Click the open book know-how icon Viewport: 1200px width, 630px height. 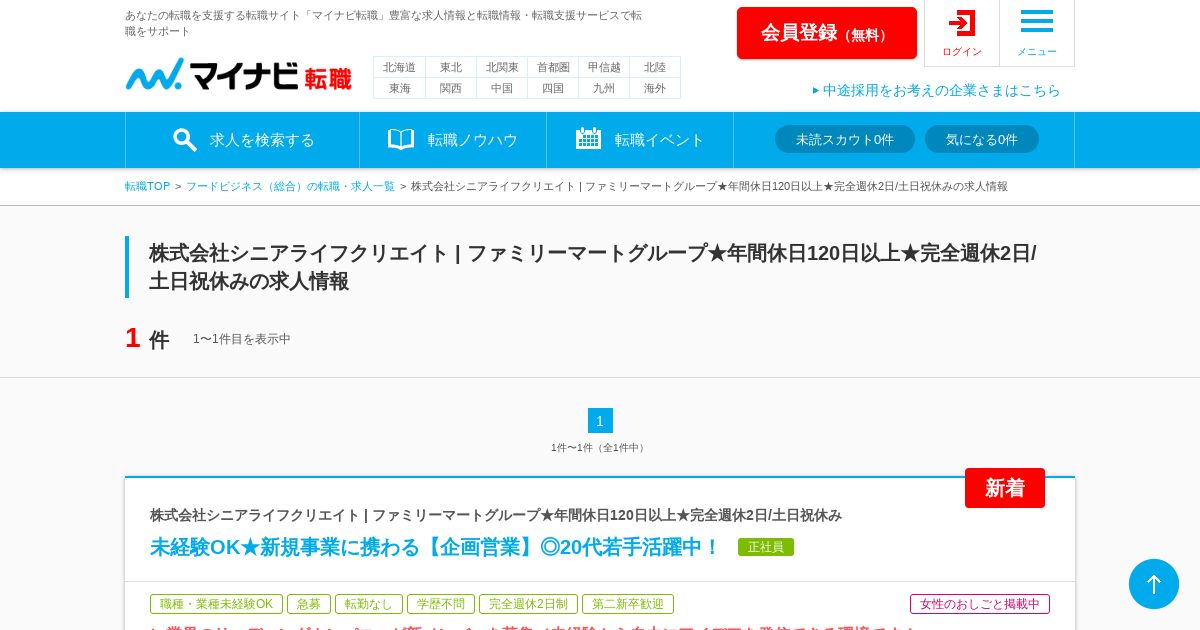tap(401, 139)
